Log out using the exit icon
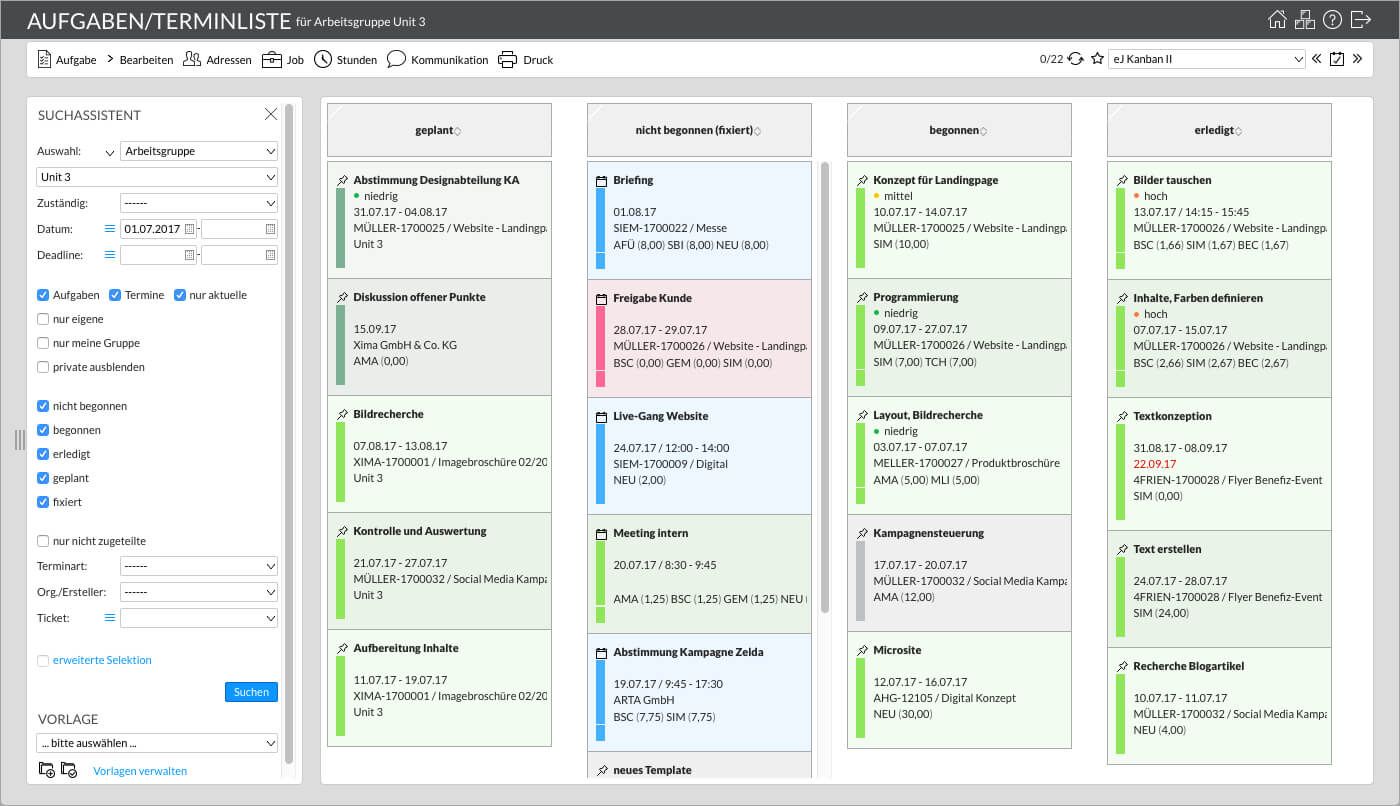The width and height of the screenshot is (1400, 806). tap(1360, 20)
